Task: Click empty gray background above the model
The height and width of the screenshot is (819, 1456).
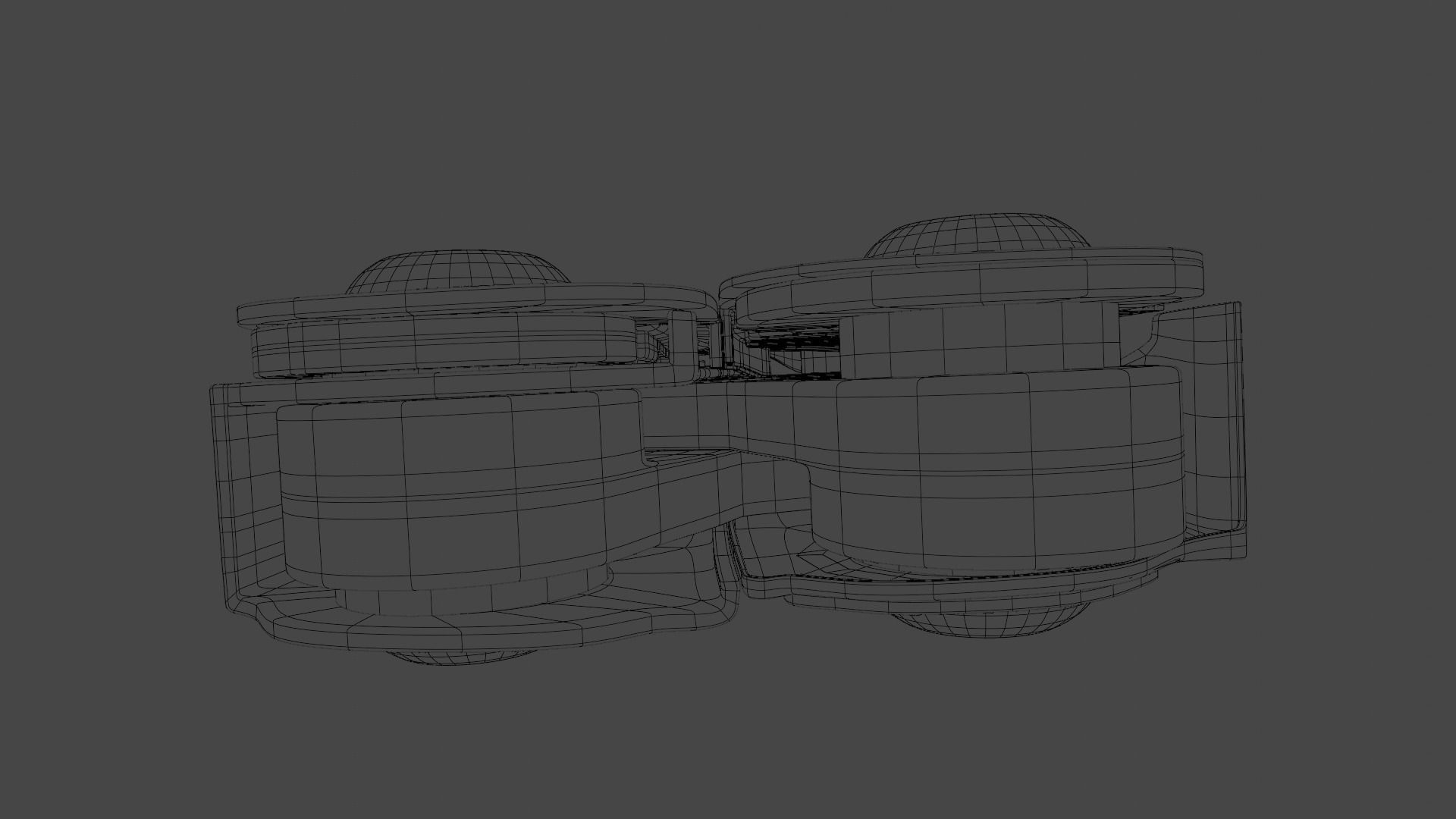Action: coord(728,114)
